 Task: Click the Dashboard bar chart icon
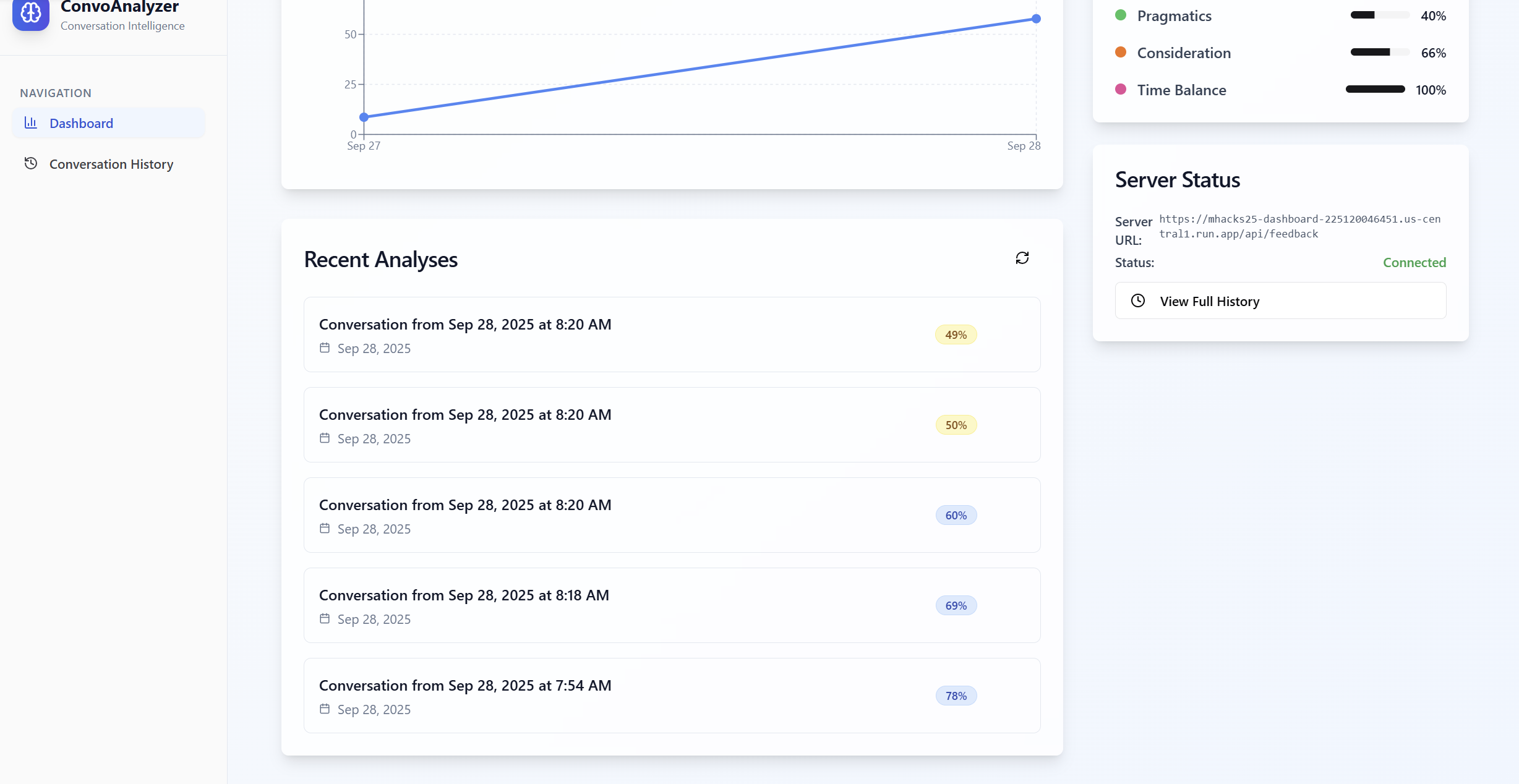coord(30,122)
